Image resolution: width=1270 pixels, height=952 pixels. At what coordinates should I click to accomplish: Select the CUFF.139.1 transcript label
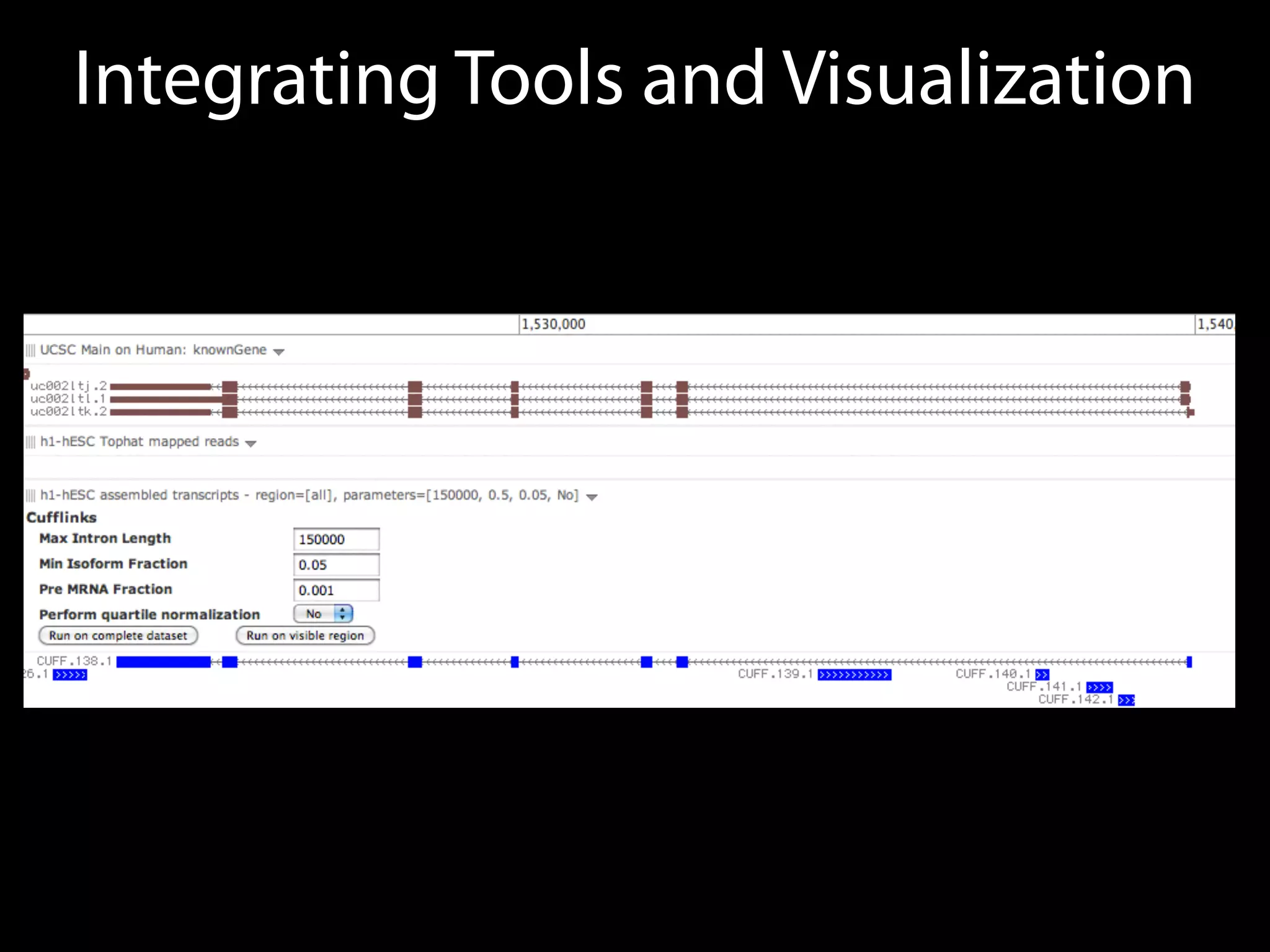tap(775, 674)
